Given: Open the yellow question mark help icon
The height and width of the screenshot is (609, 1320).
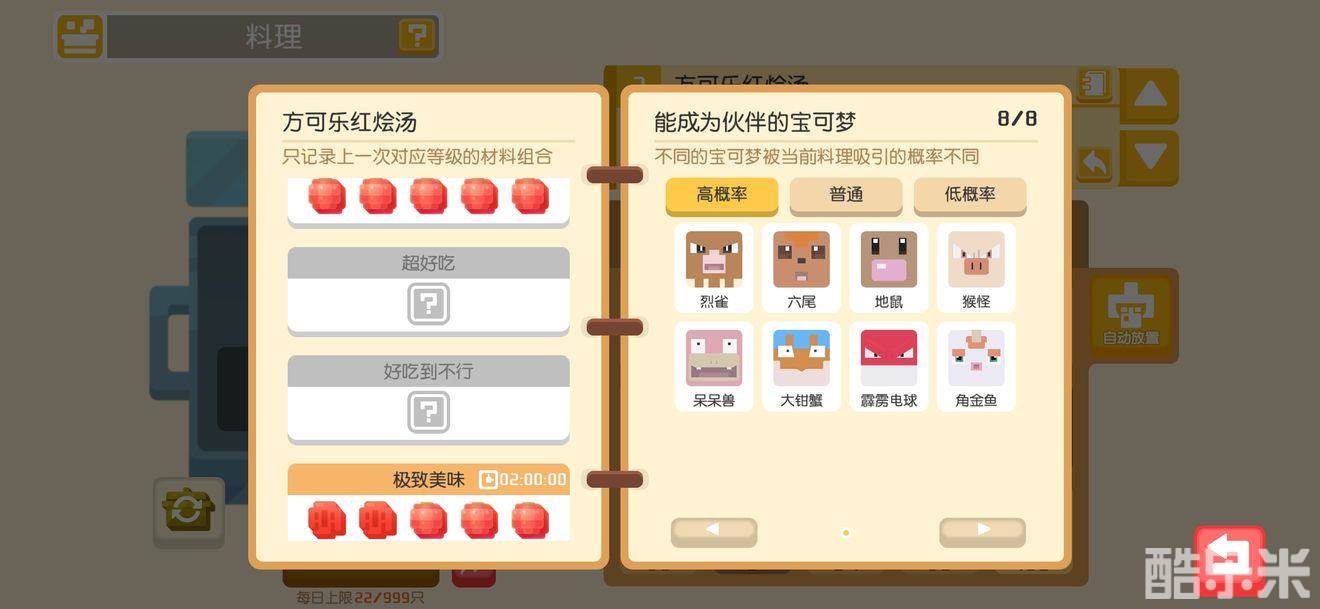Looking at the screenshot, I should click(x=417, y=36).
